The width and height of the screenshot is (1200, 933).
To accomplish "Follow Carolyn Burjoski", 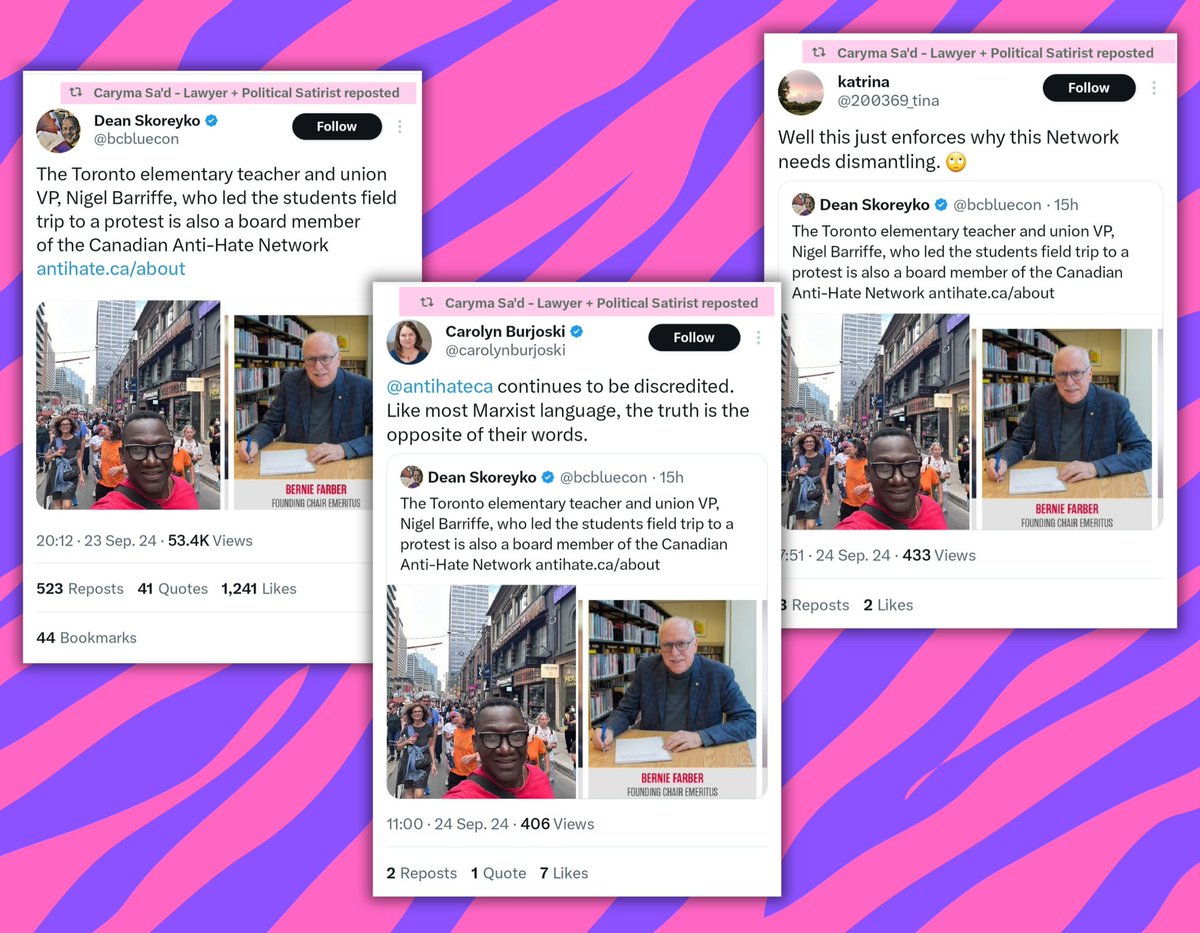I will coord(694,337).
